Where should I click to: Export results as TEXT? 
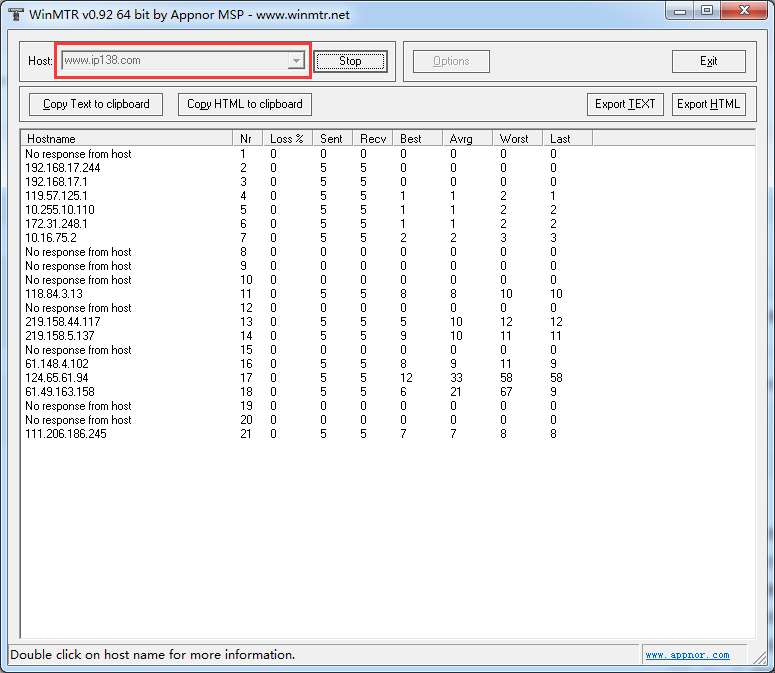point(625,104)
